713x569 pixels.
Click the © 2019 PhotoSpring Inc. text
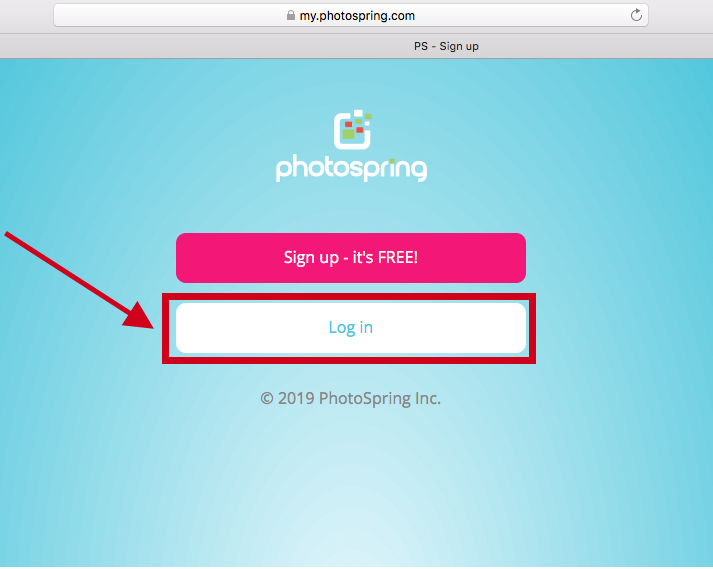350,398
